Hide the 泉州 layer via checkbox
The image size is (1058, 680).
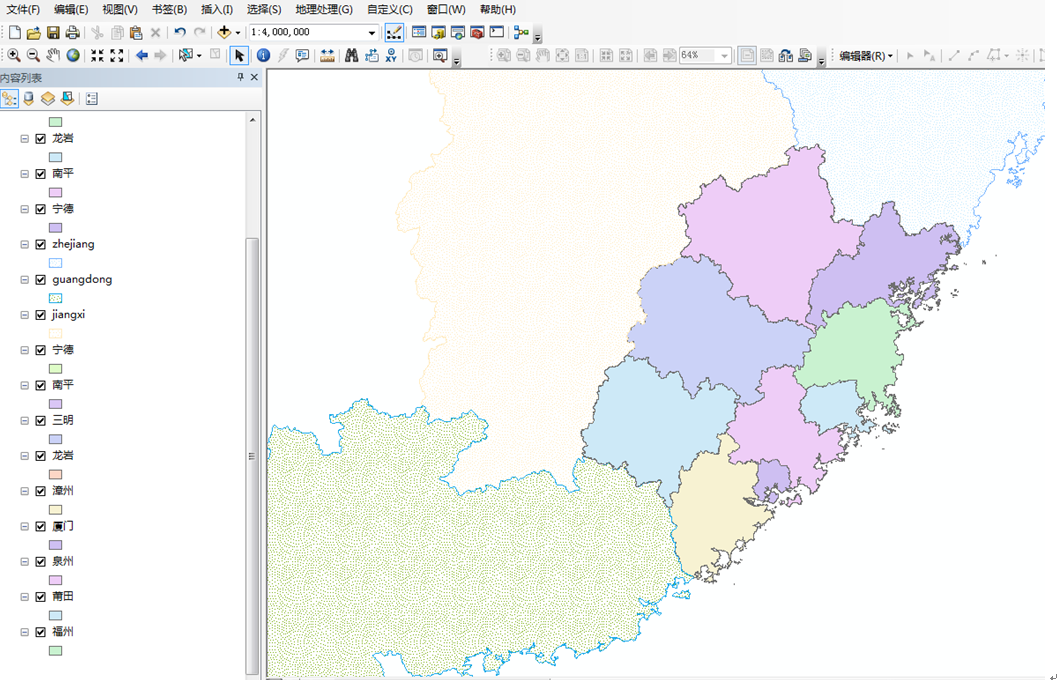[x=40, y=561]
